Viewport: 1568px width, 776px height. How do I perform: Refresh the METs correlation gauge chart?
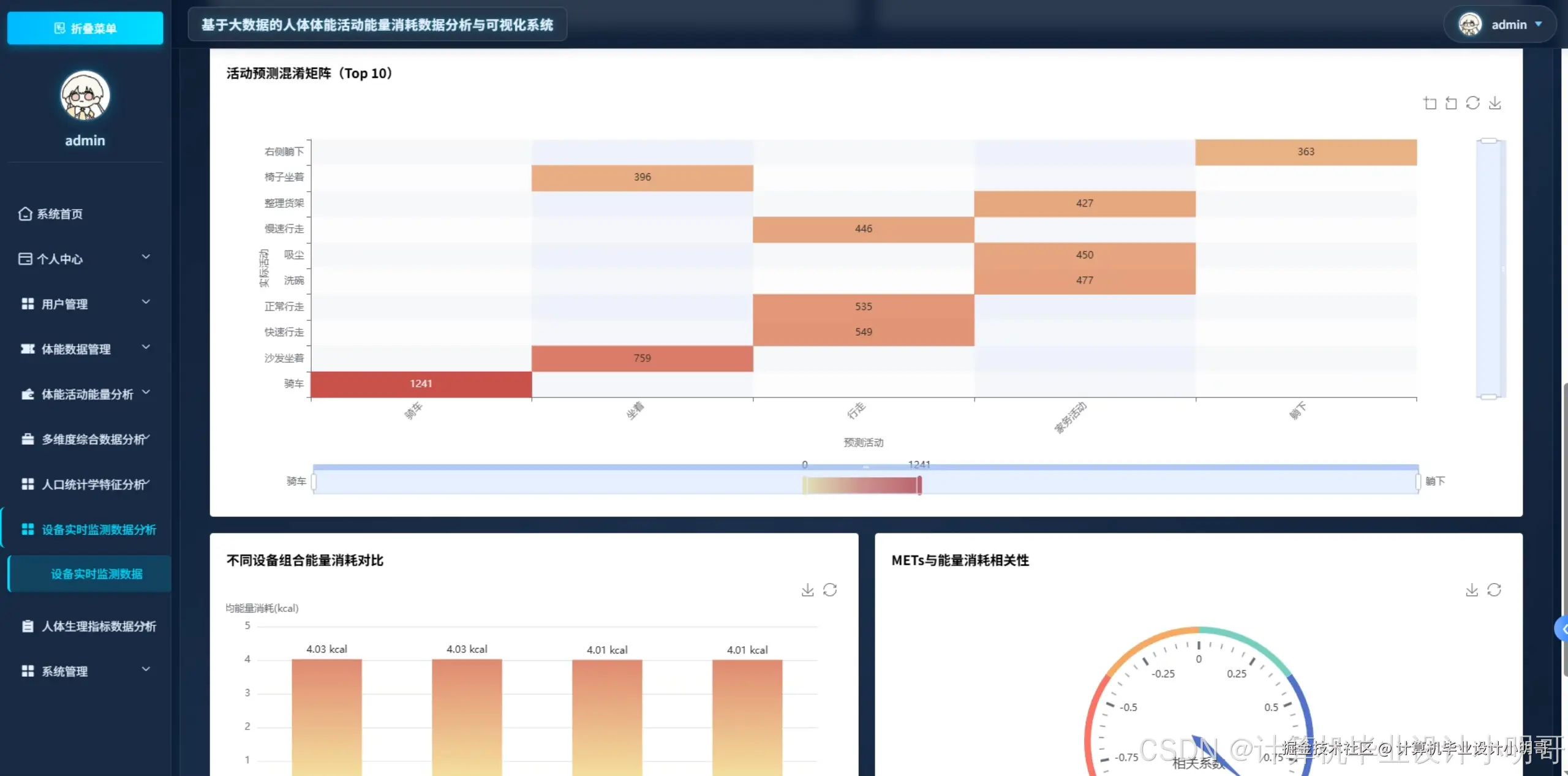point(1494,590)
